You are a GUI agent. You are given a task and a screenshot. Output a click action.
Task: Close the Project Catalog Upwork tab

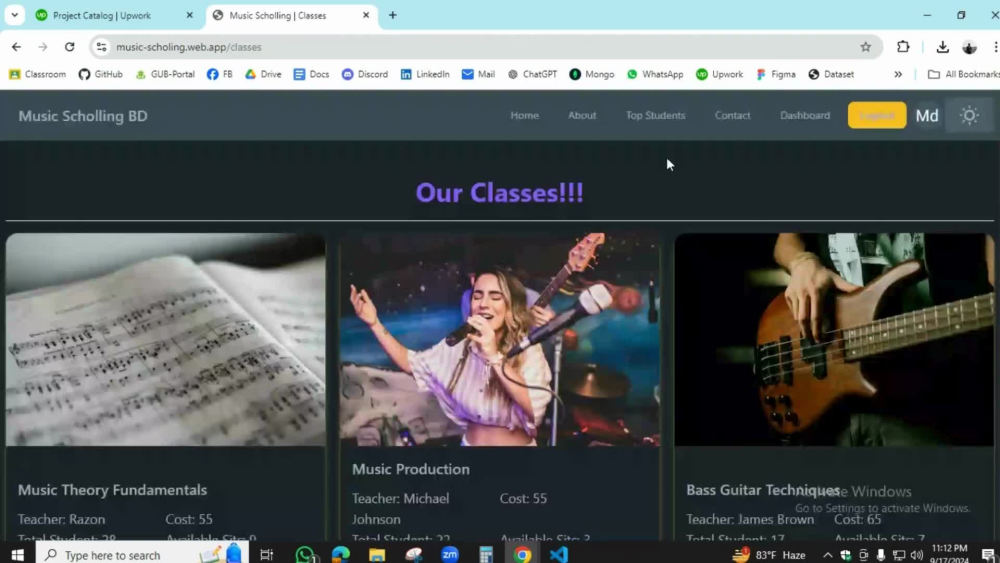tap(189, 15)
